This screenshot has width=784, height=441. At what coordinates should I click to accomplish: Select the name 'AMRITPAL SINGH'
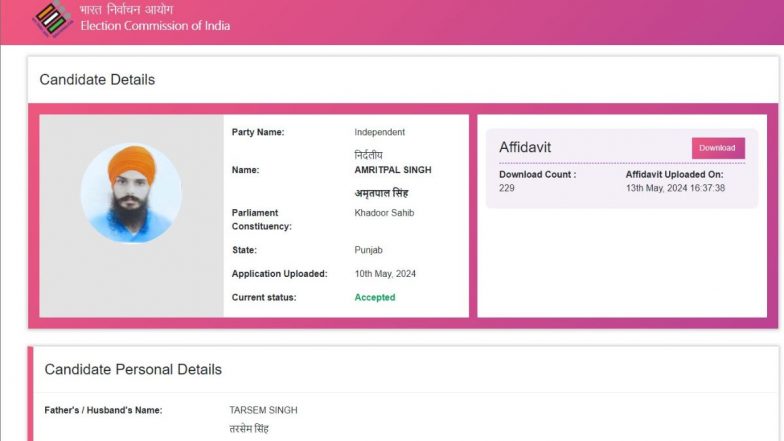pos(392,170)
